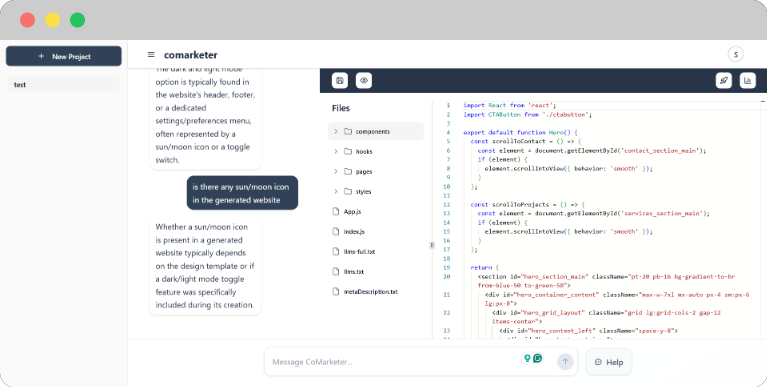Select the styles folder
This screenshot has height=387, width=767.
[376, 191]
